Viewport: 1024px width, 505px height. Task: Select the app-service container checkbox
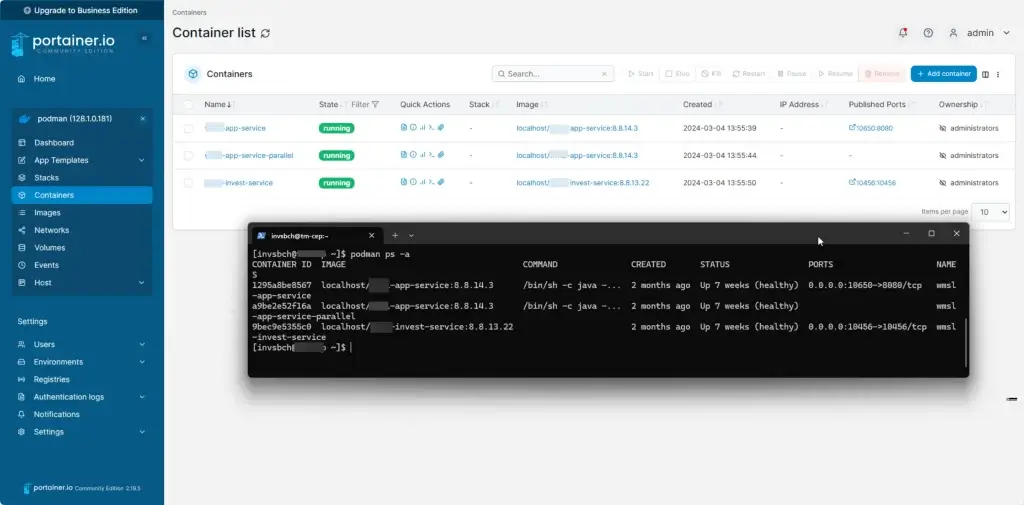pyautogui.click(x=188, y=129)
